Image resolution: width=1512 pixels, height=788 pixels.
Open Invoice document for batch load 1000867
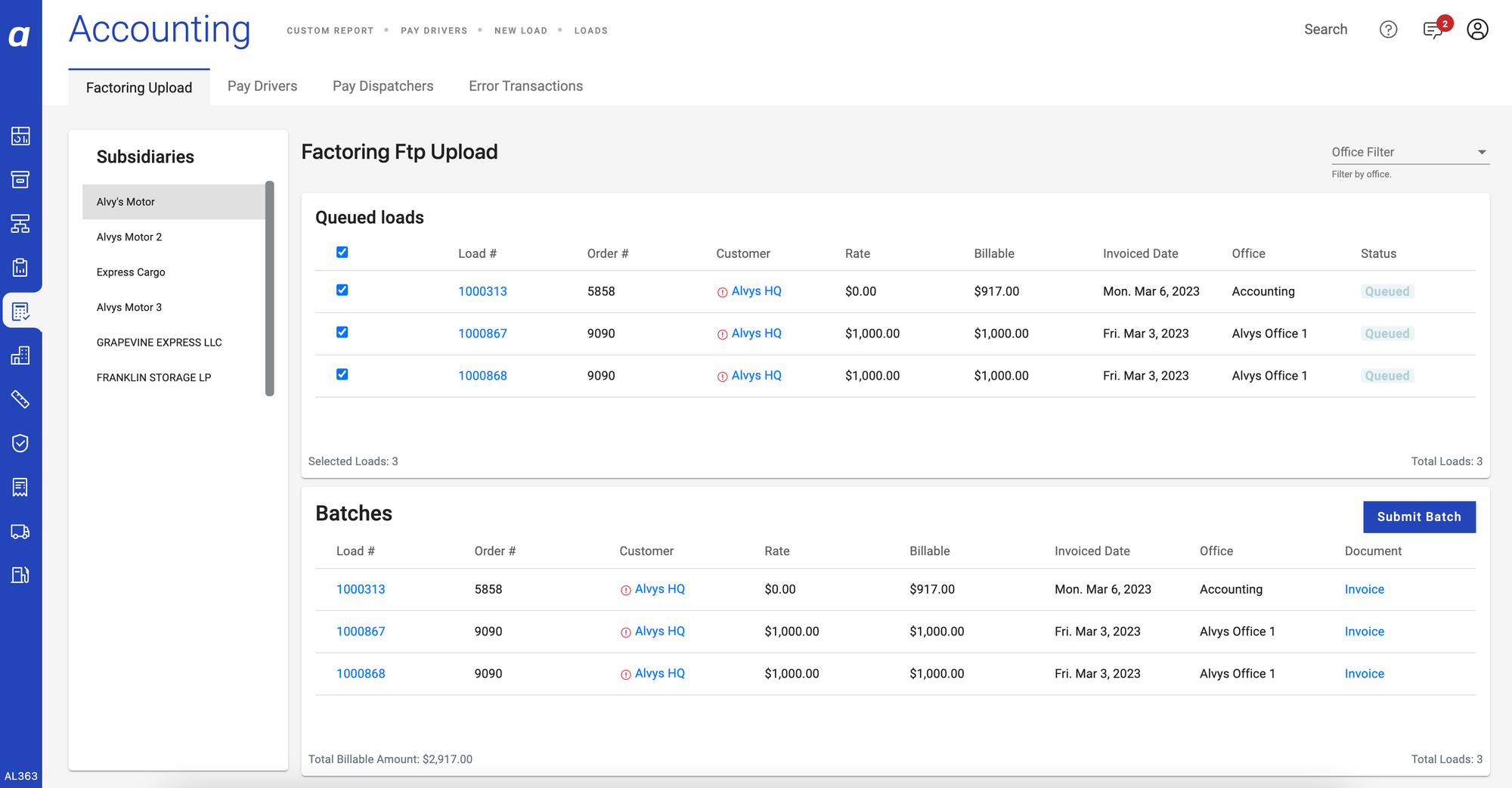coord(1365,632)
